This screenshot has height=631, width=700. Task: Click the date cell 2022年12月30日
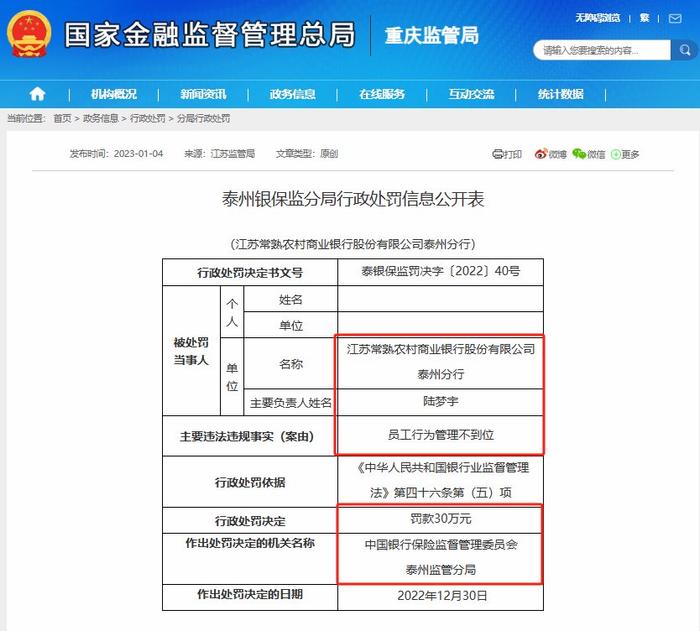pyautogui.click(x=442, y=595)
